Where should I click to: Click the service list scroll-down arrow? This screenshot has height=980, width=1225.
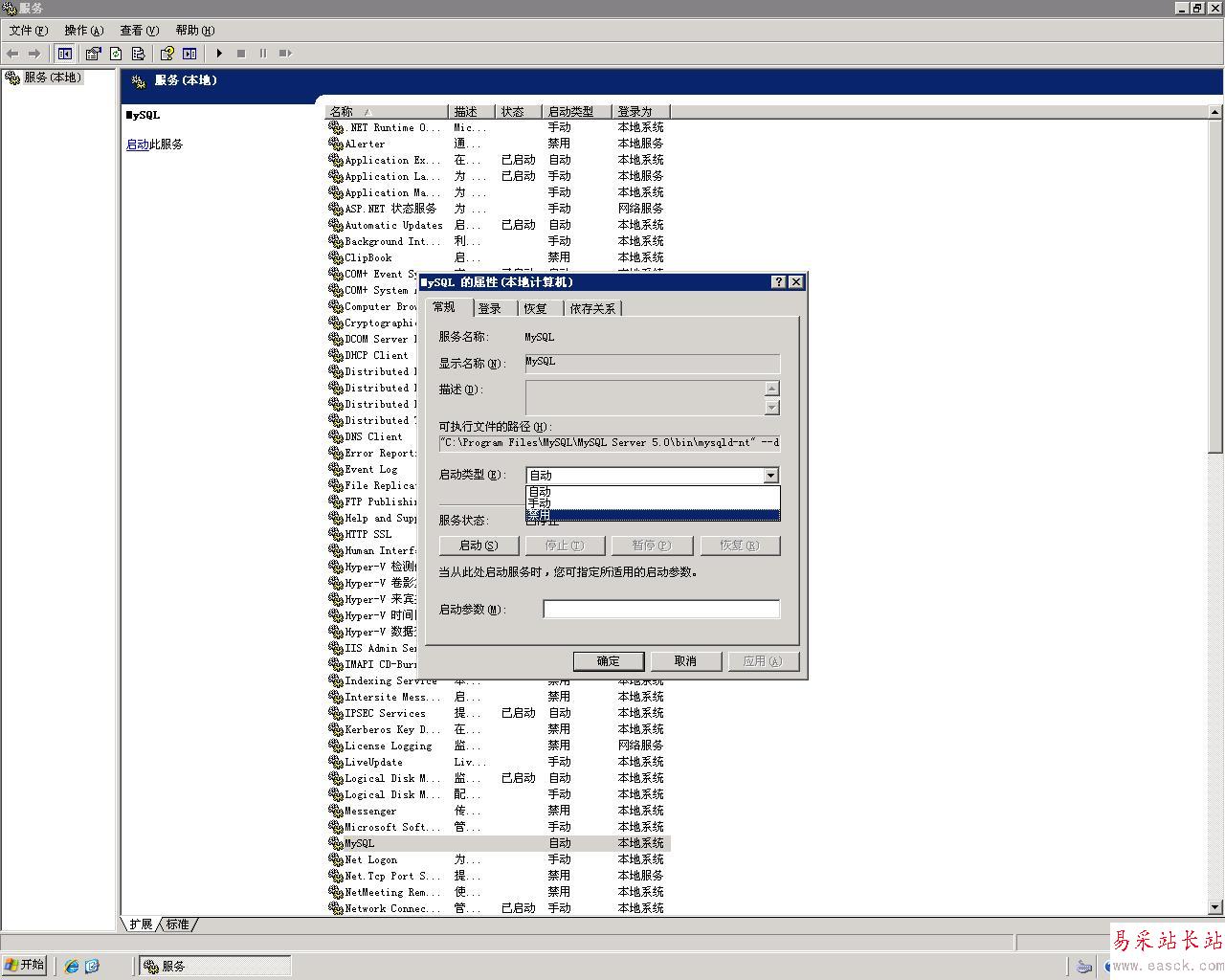(1215, 907)
